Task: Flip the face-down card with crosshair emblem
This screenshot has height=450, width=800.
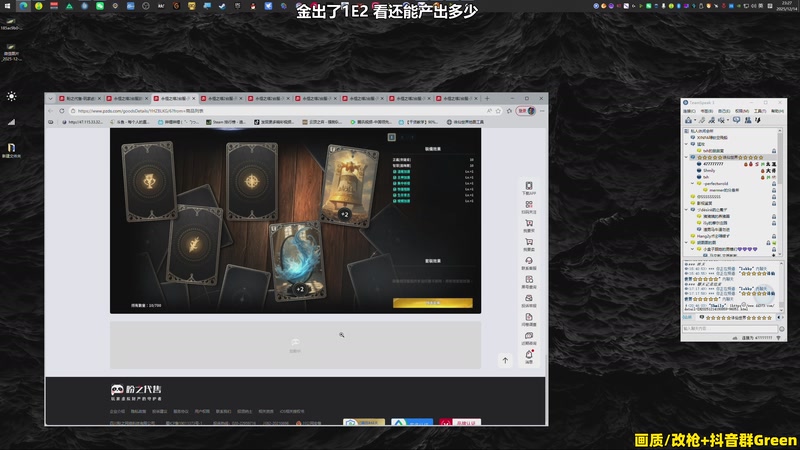Action: 252,181
